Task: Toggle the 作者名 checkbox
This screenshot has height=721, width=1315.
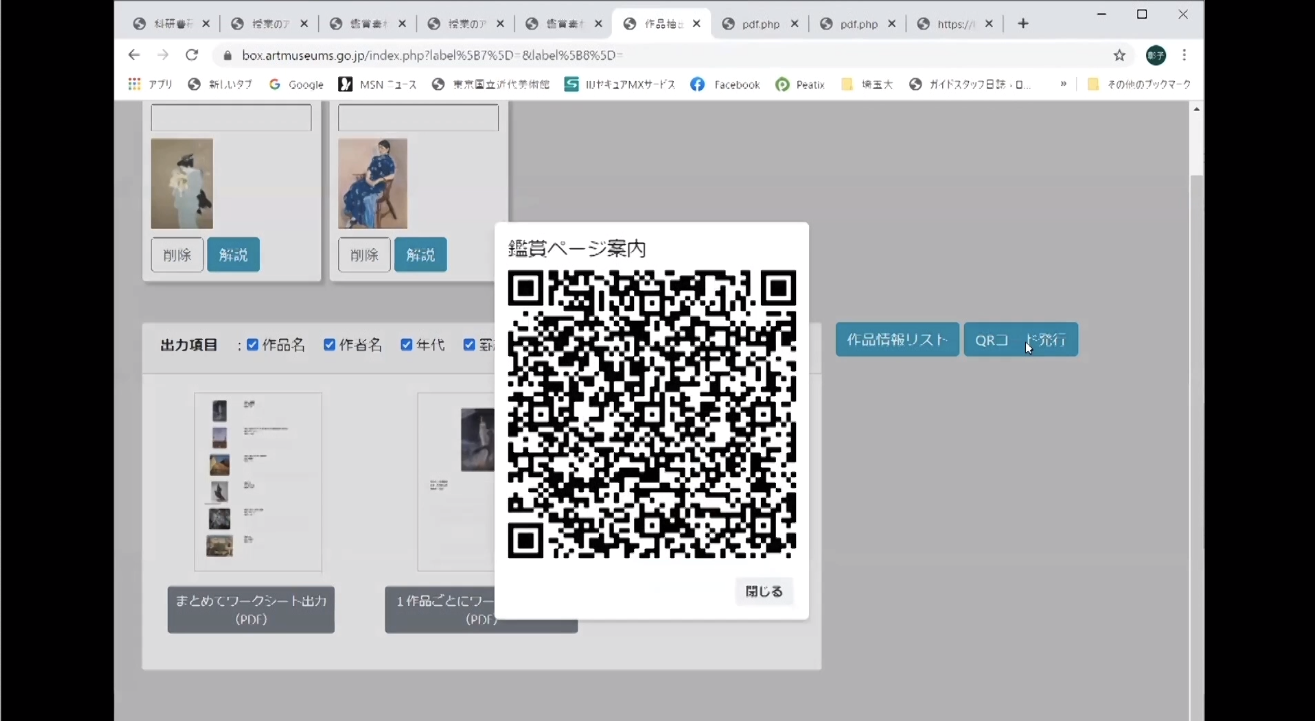Action: click(329, 345)
